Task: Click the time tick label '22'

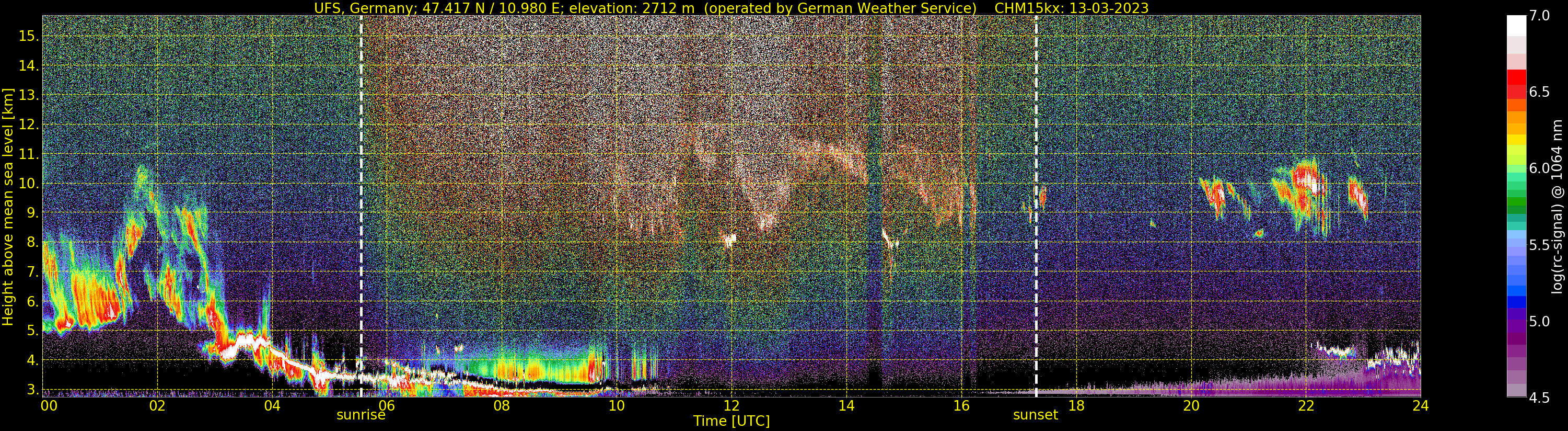Action: pos(1306,406)
